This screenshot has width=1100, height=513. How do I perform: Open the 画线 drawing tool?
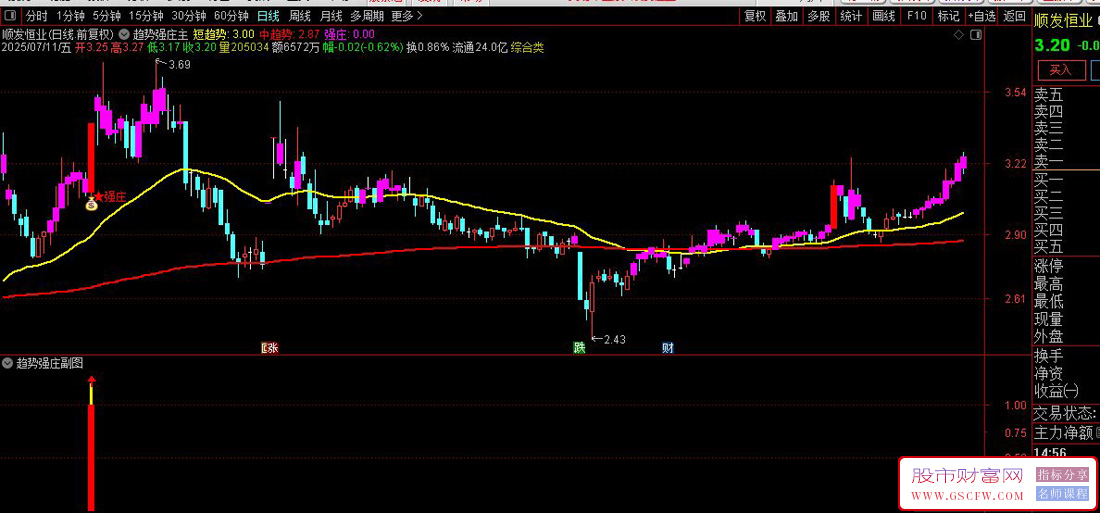[884, 15]
